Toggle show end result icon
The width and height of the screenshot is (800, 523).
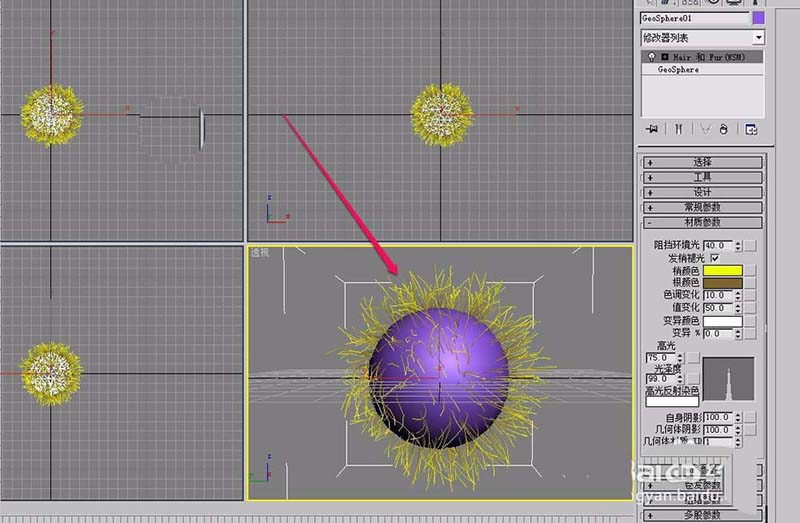coord(679,129)
